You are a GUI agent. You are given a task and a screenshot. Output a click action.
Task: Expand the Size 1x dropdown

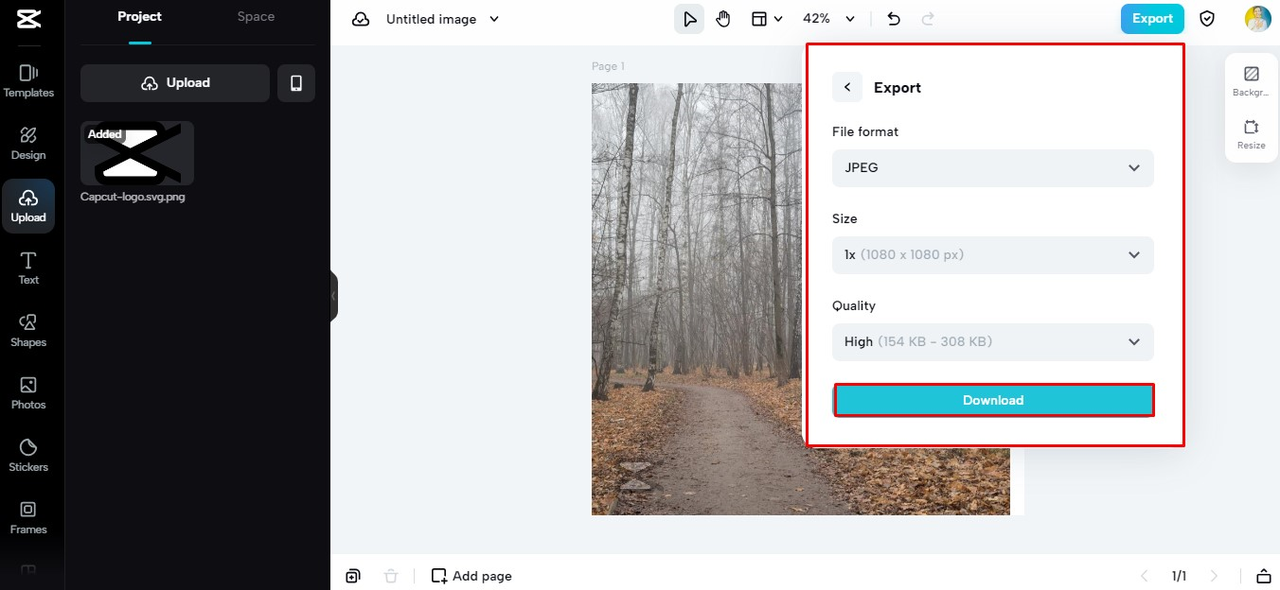point(993,255)
